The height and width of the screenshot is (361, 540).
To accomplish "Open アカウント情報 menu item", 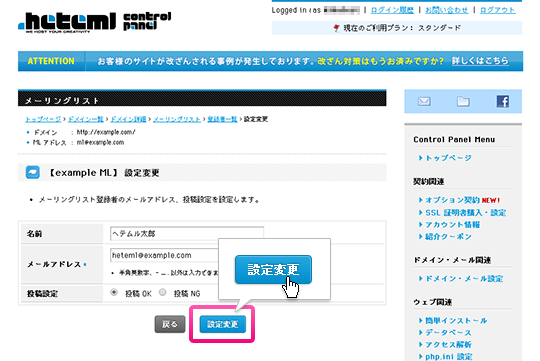I will pyautogui.click(x=452, y=225).
